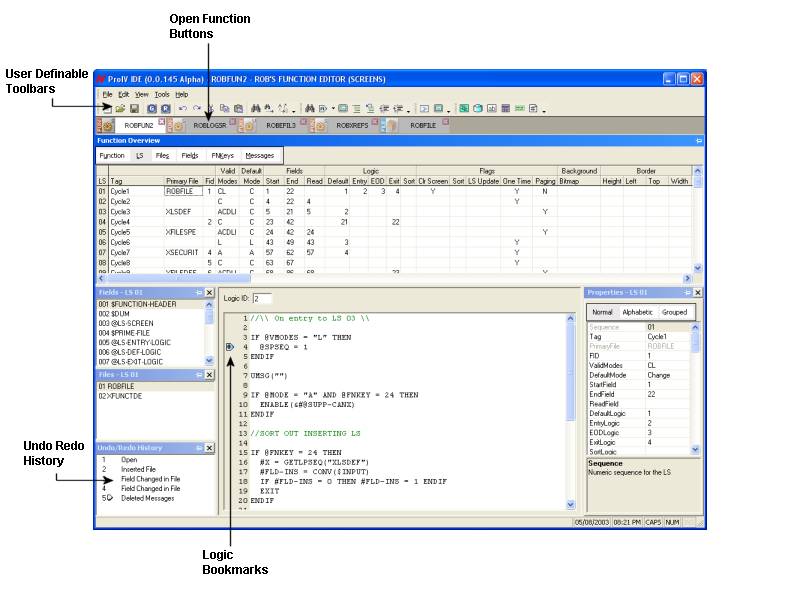The image size is (800, 600).
Task: Toggle the Properties - LS 01 panel pin
Action: pyautogui.click(x=687, y=292)
